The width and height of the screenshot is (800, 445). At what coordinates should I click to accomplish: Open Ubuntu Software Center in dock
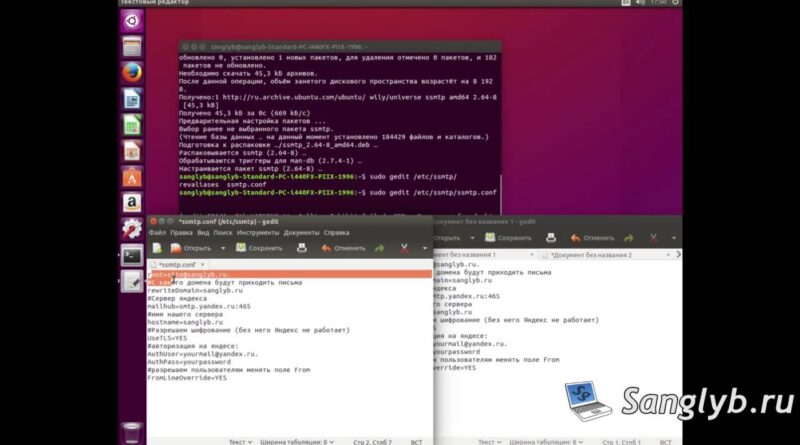(x=132, y=177)
